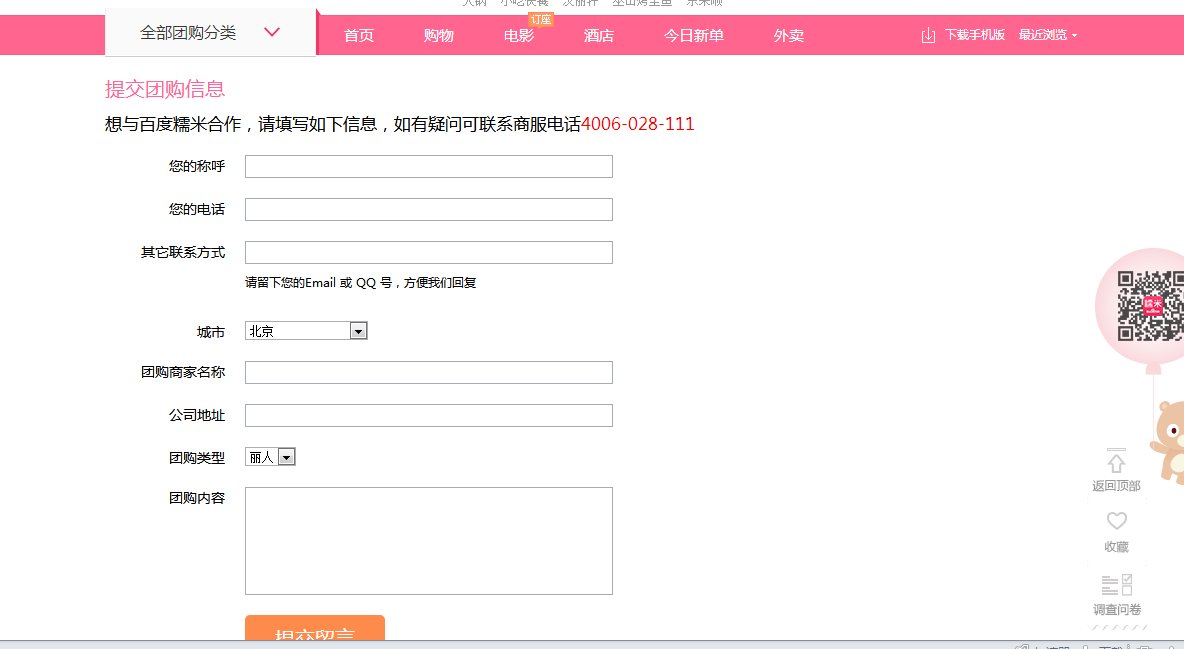1184x649 pixels.
Task: Open the 最近浏览 dropdown
Action: coord(1047,35)
